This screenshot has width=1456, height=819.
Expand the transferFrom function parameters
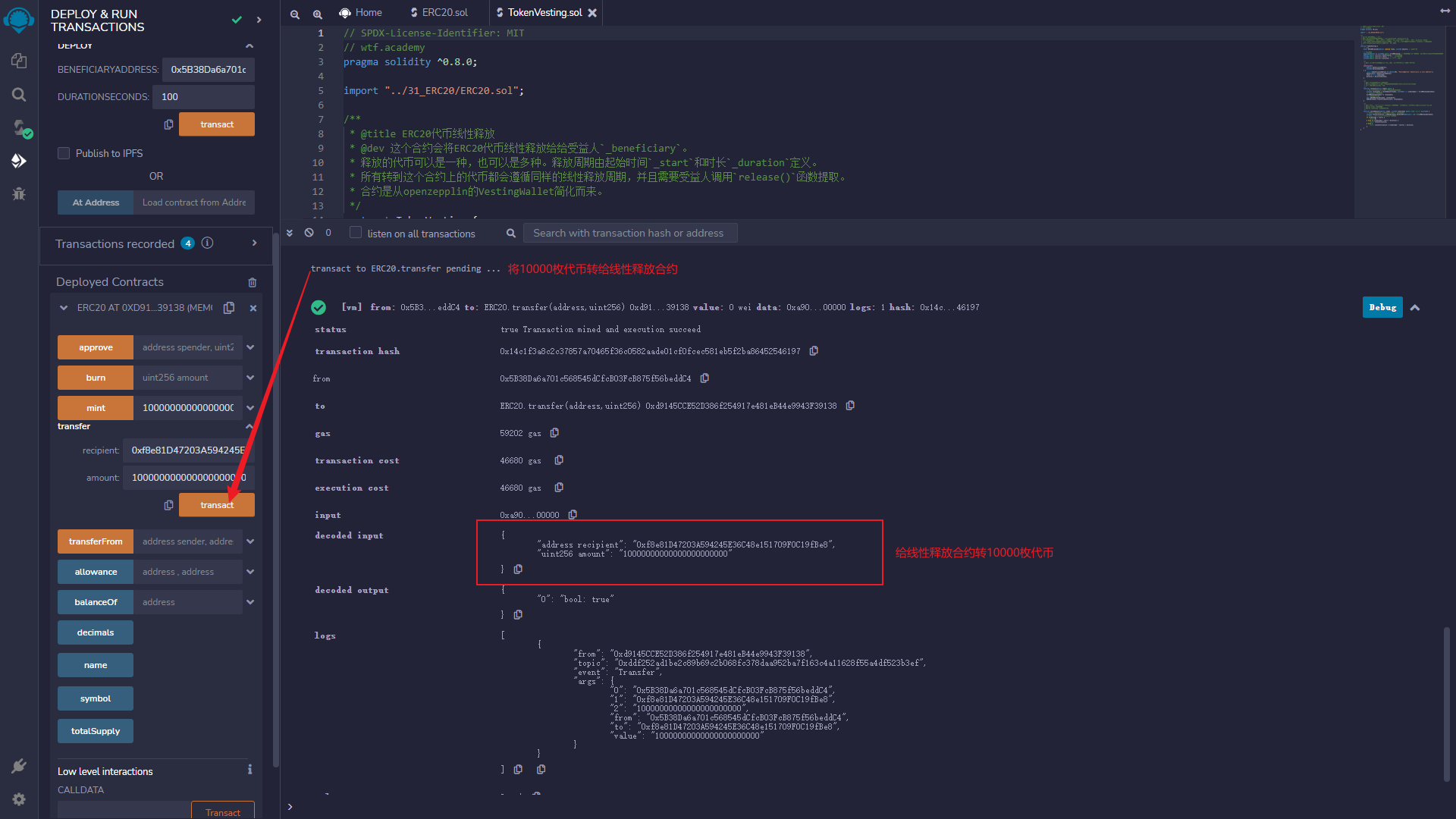pyautogui.click(x=250, y=541)
